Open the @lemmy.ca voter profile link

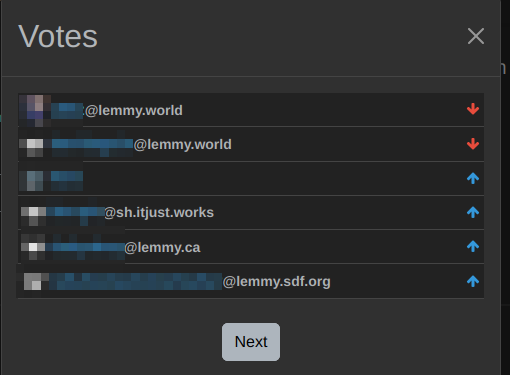pyautogui.click(x=123, y=247)
